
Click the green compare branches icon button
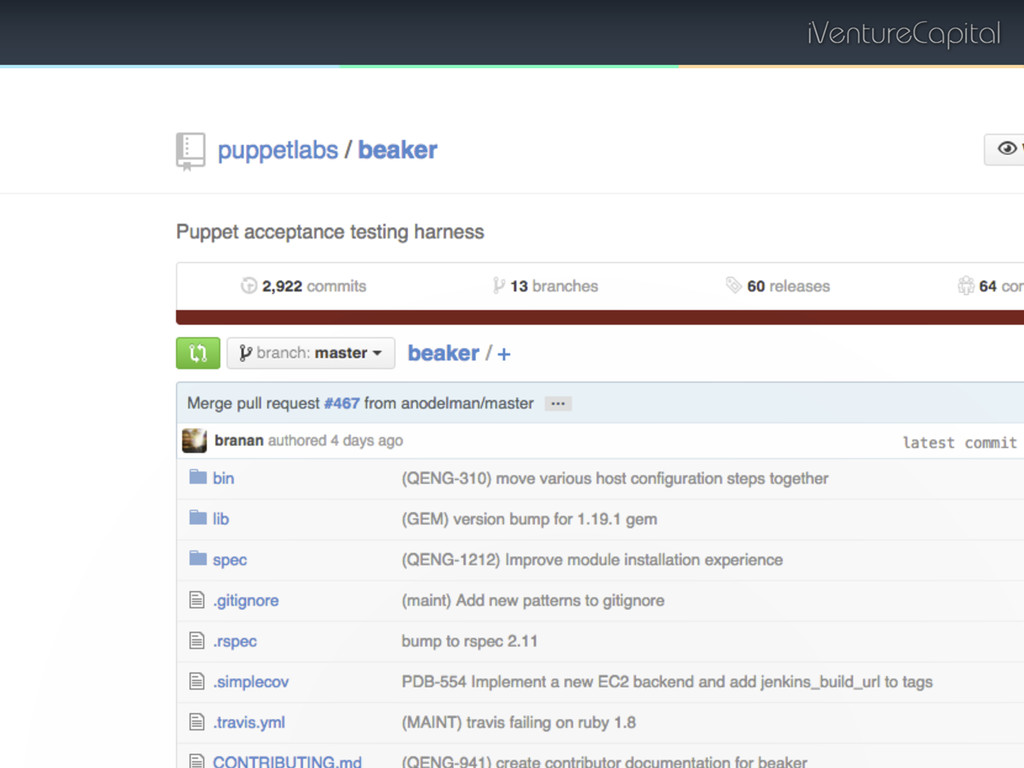pos(198,353)
